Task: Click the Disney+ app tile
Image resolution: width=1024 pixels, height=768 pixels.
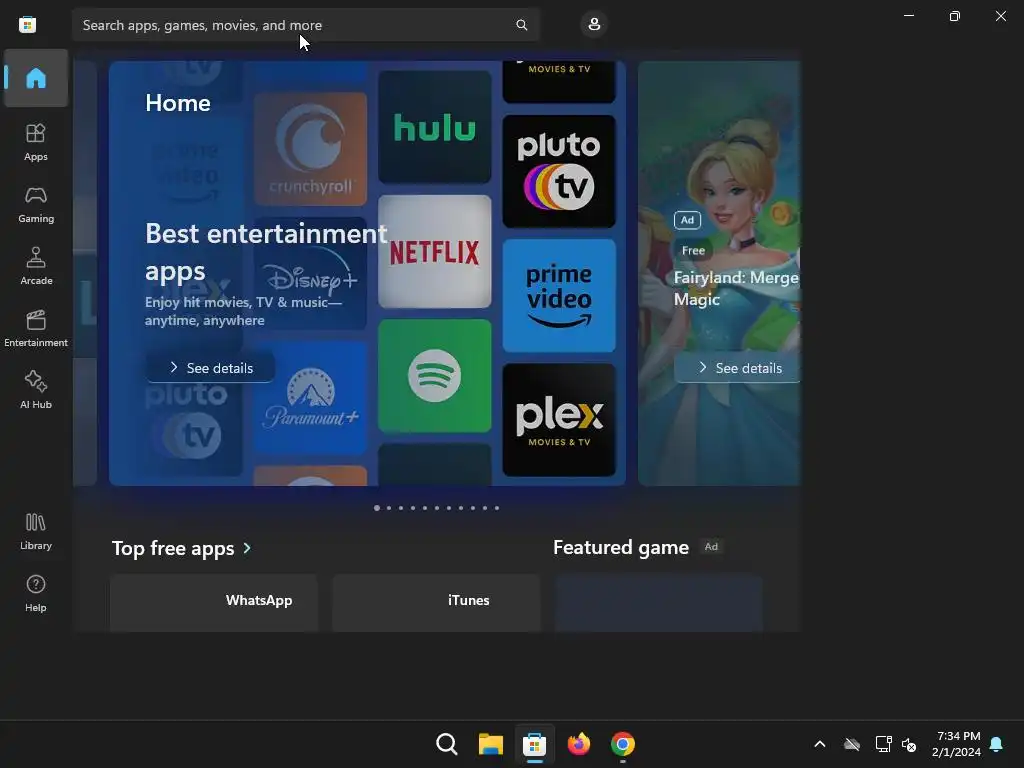Action: click(x=310, y=273)
